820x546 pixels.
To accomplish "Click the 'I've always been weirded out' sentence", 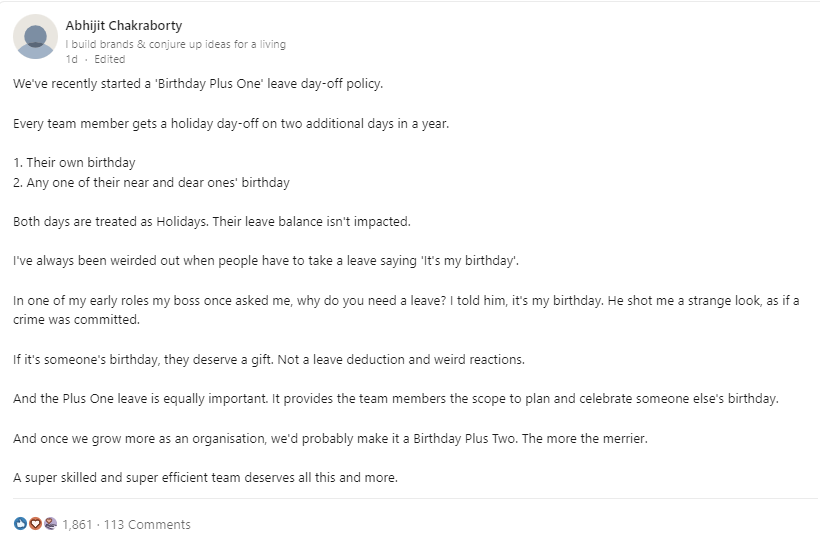I will click(266, 261).
